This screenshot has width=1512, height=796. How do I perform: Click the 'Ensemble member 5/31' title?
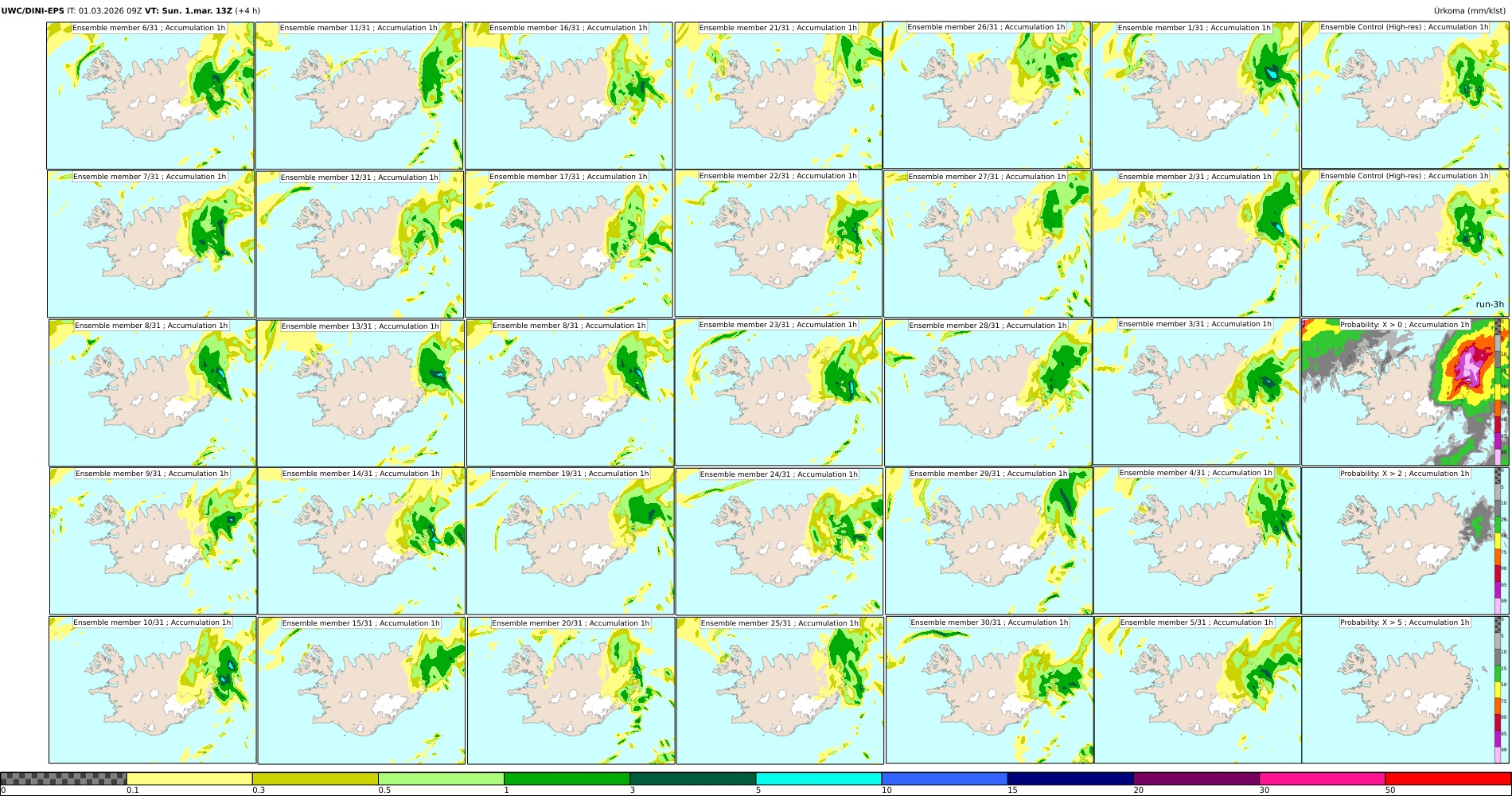click(x=1198, y=622)
